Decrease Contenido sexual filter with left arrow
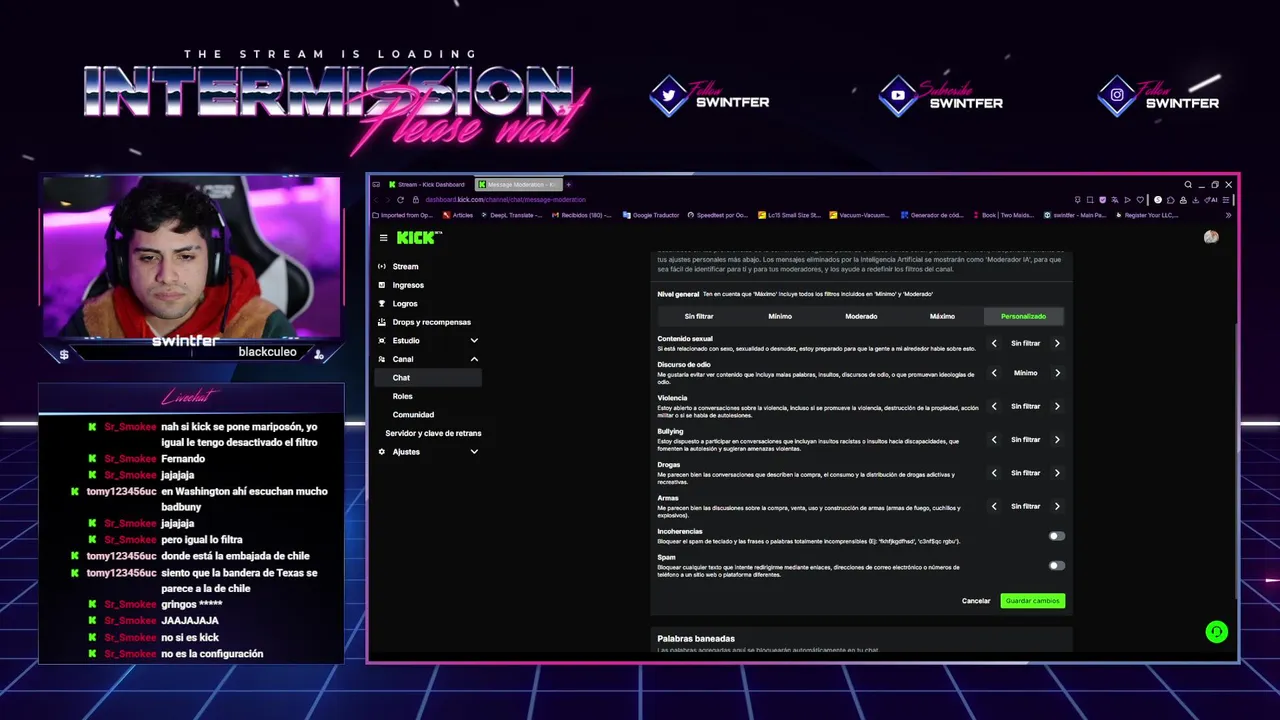The height and width of the screenshot is (720, 1280). point(994,343)
